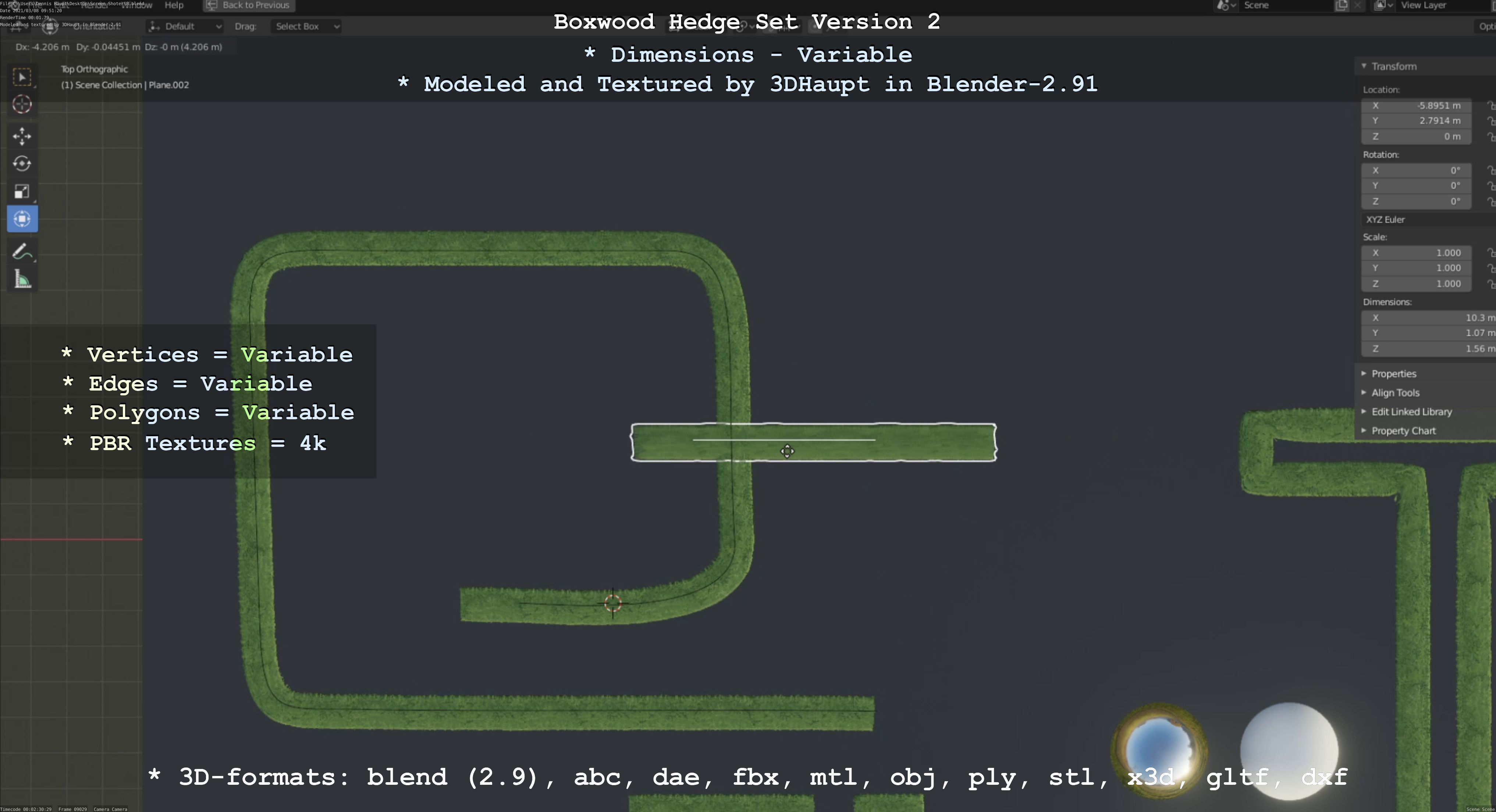Select the Move tool
1496x812 pixels.
point(22,136)
